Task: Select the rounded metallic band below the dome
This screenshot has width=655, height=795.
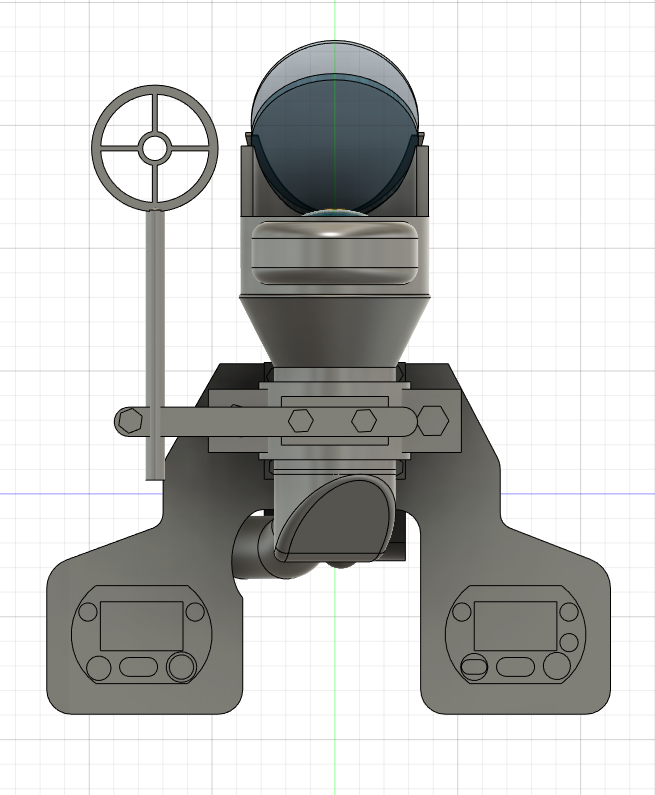Action: (x=335, y=252)
